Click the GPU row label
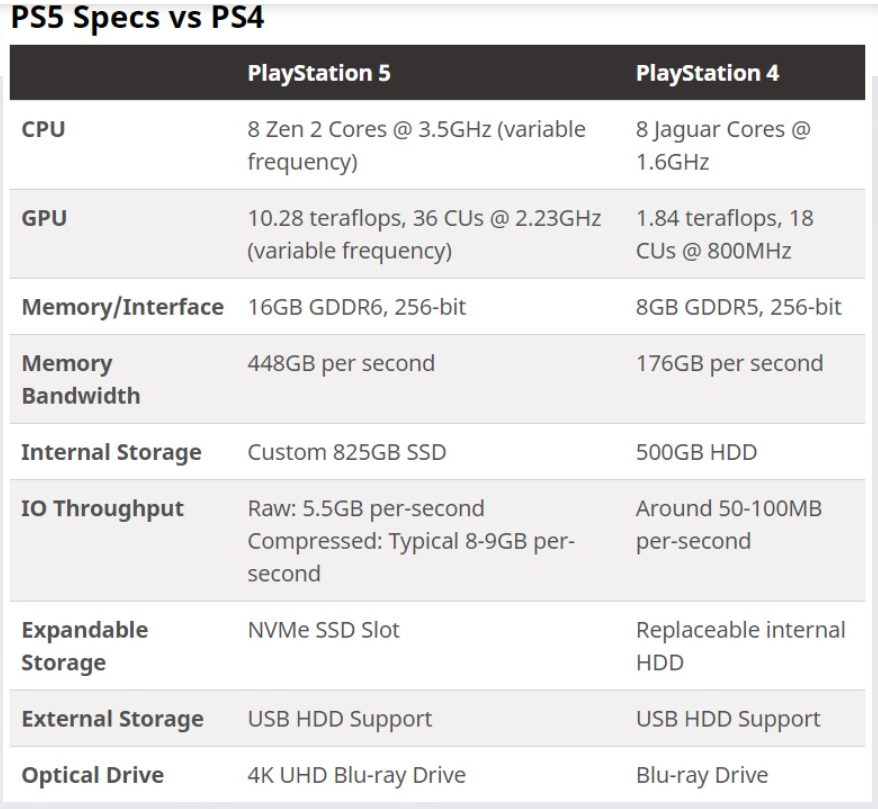Screen dimensions: 878x809 click(x=45, y=218)
